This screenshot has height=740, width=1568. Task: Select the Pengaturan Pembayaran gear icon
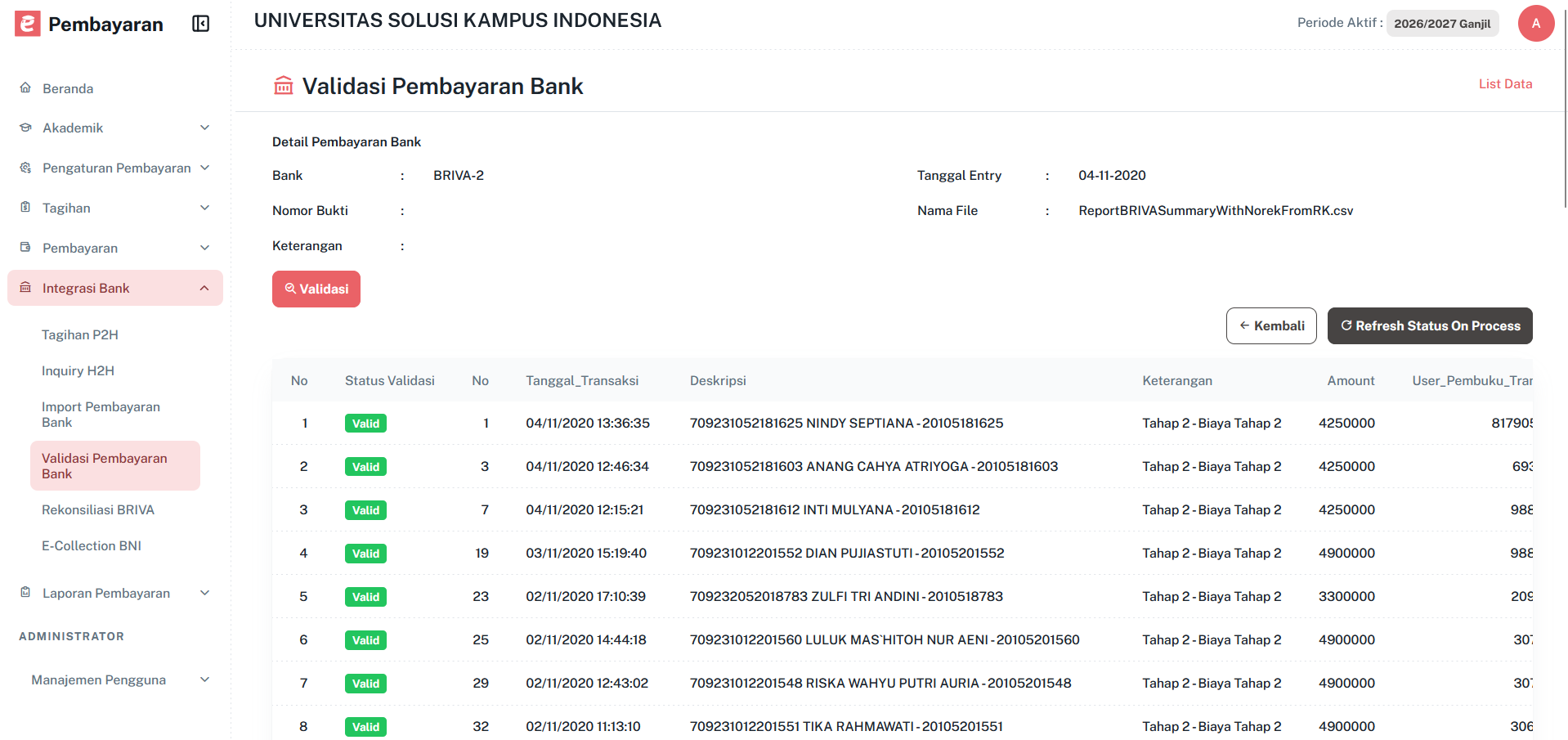(25, 168)
